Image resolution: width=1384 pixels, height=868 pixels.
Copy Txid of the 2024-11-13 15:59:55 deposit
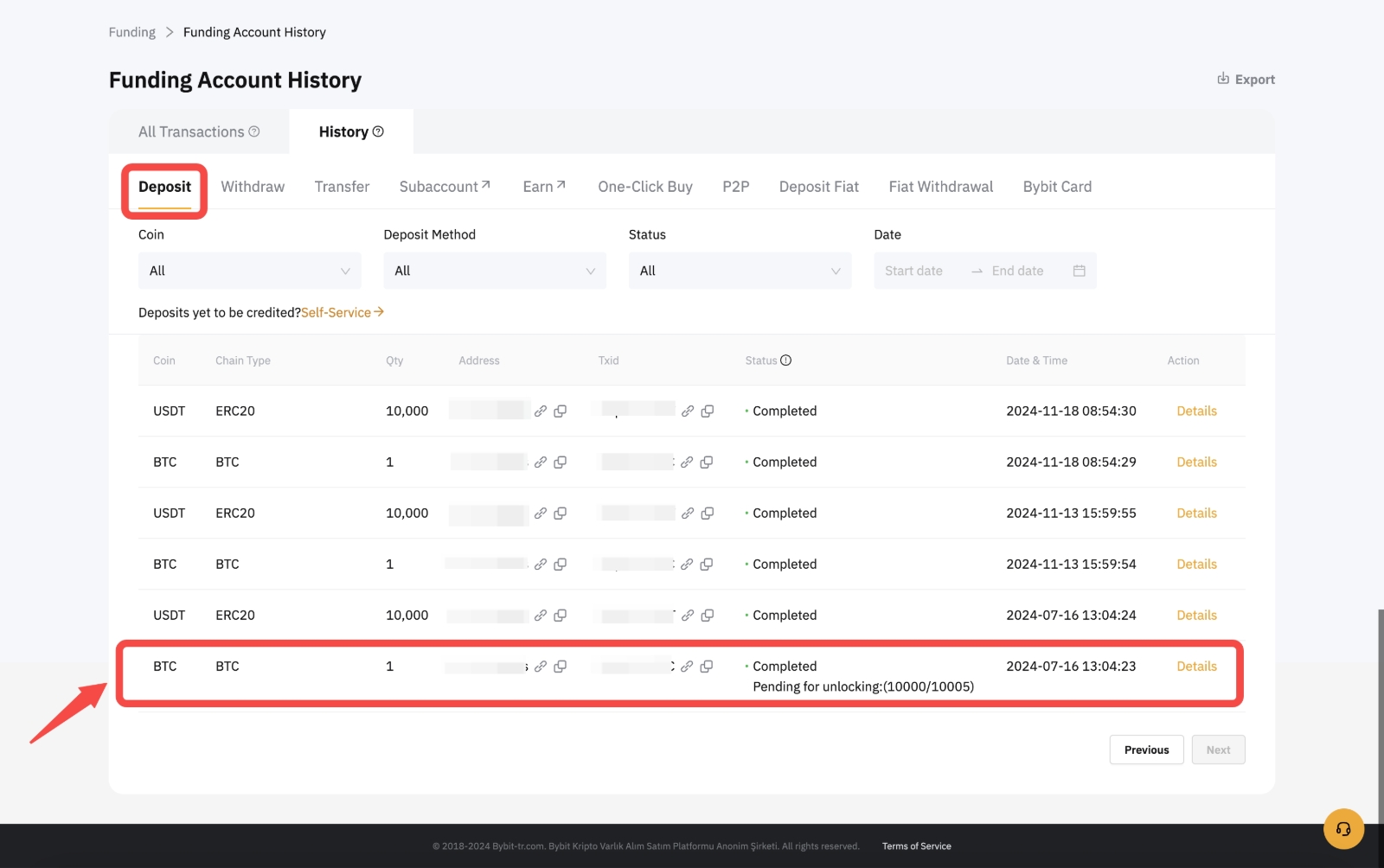point(708,514)
